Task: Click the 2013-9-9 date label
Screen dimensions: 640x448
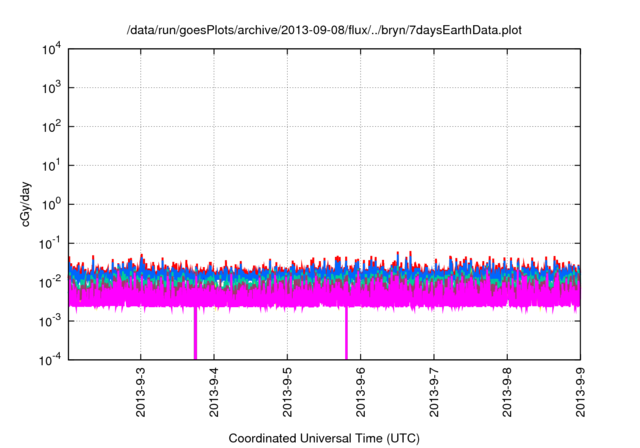Action: (580, 392)
